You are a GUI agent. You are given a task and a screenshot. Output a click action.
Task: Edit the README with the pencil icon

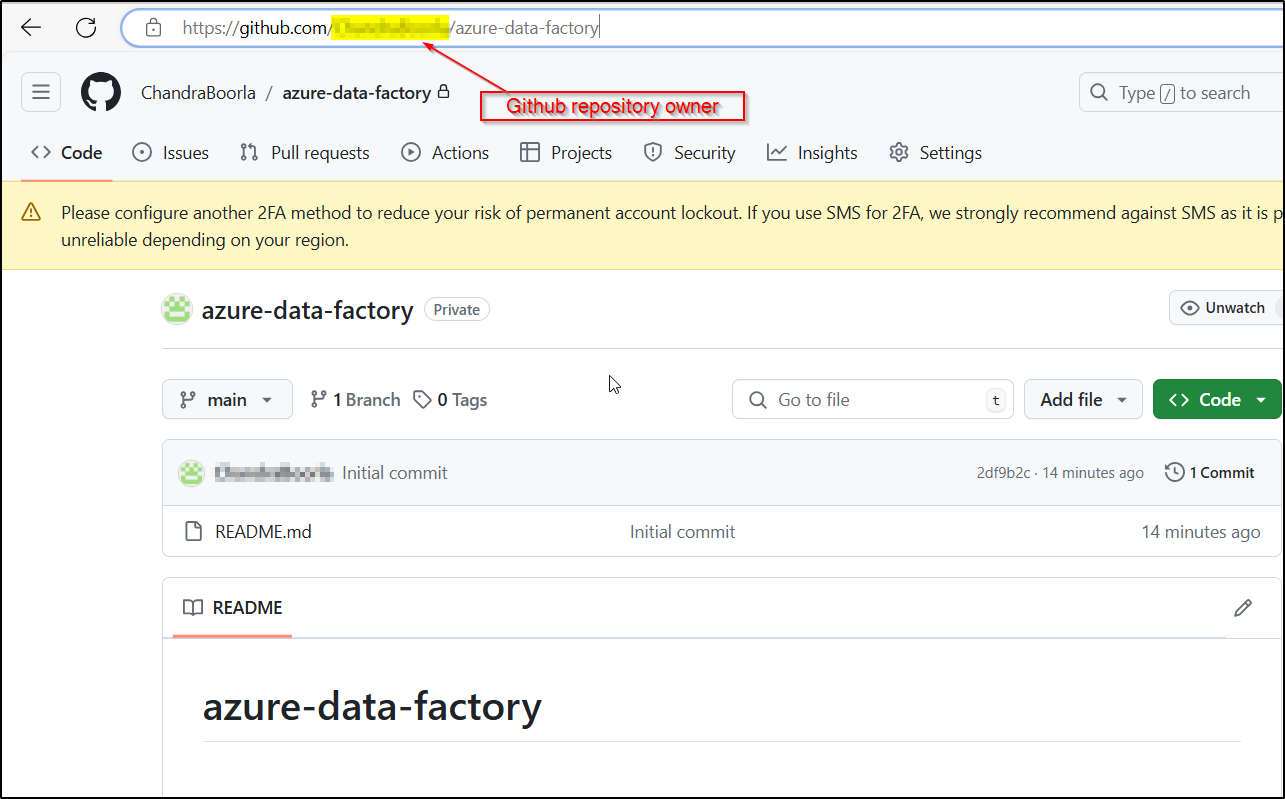click(x=1243, y=608)
